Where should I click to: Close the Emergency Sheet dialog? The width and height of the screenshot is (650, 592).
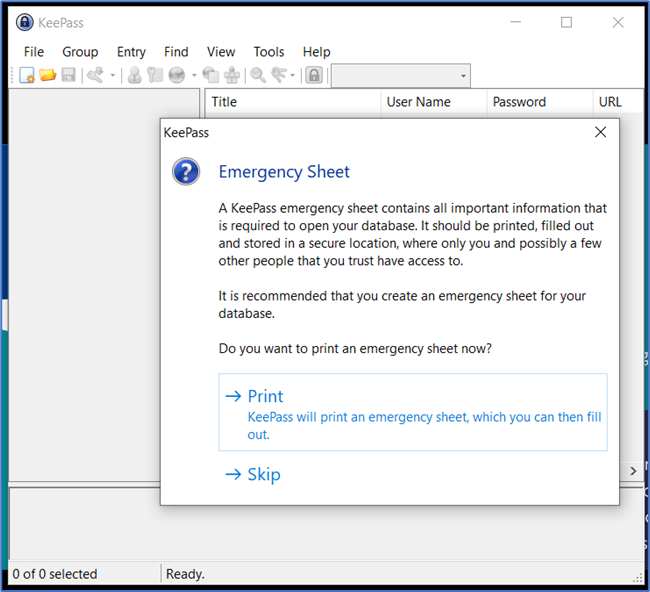point(600,132)
